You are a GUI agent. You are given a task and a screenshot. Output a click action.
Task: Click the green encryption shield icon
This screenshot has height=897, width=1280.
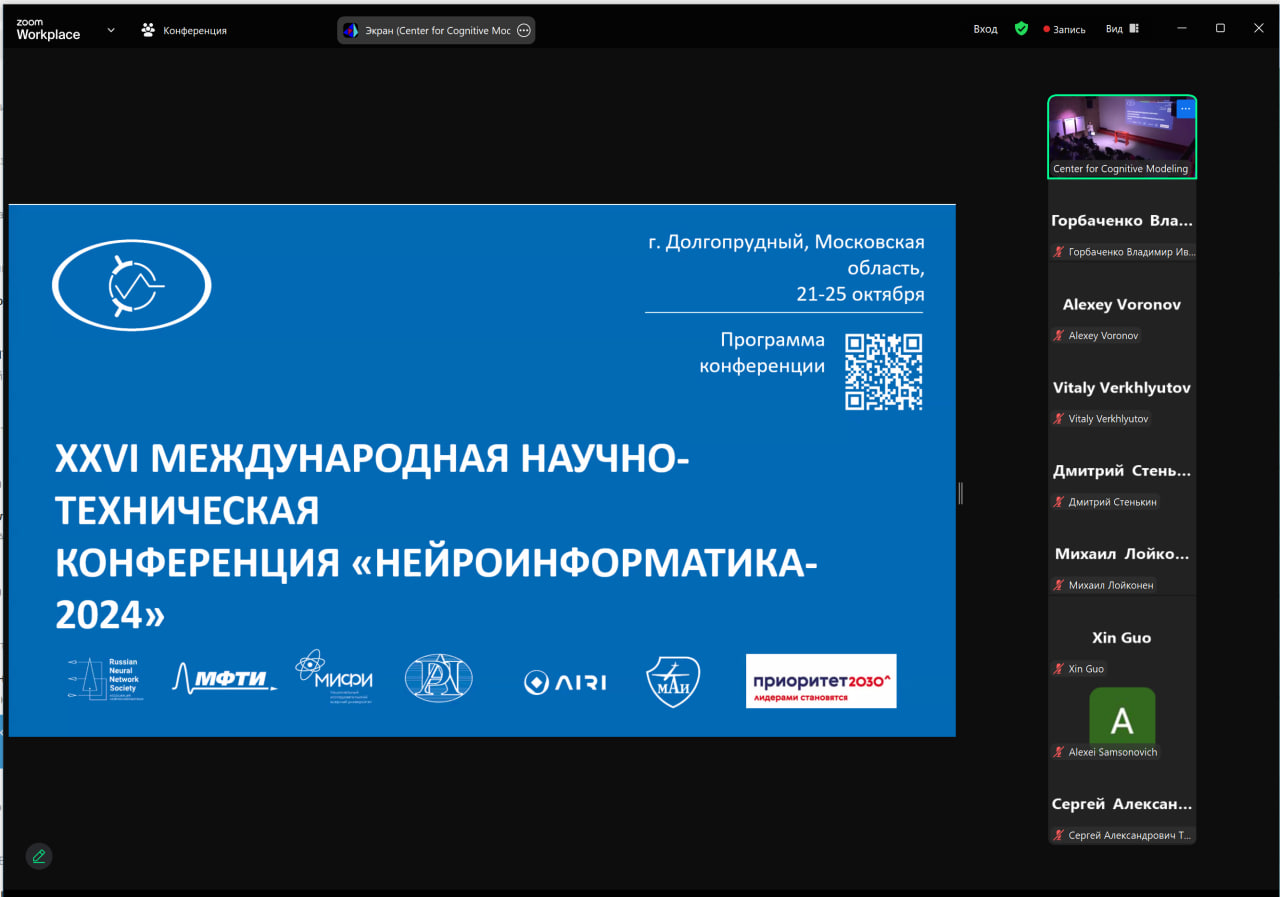(x=1021, y=29)
